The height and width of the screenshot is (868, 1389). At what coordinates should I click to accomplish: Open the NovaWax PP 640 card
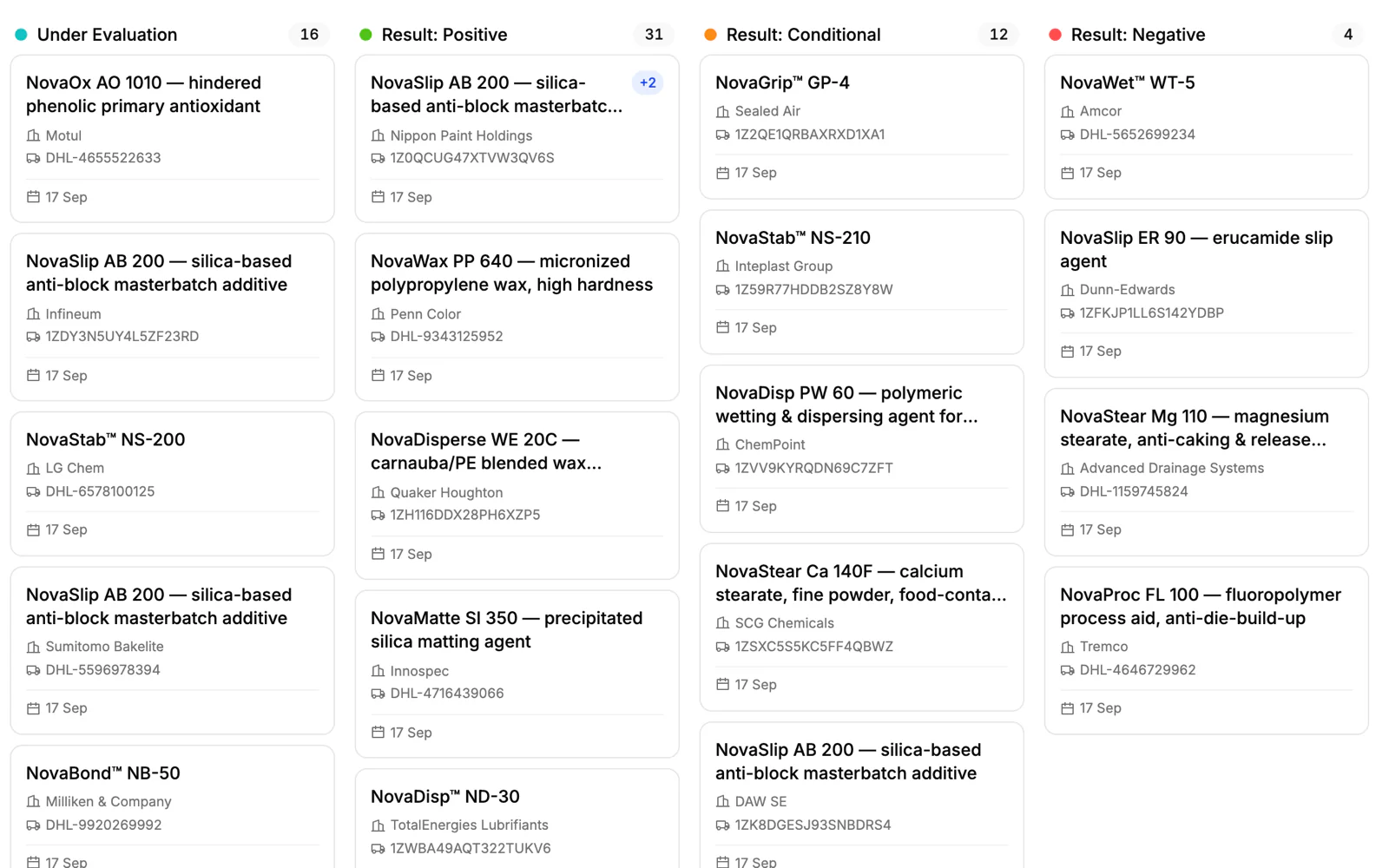coord(517,317)
